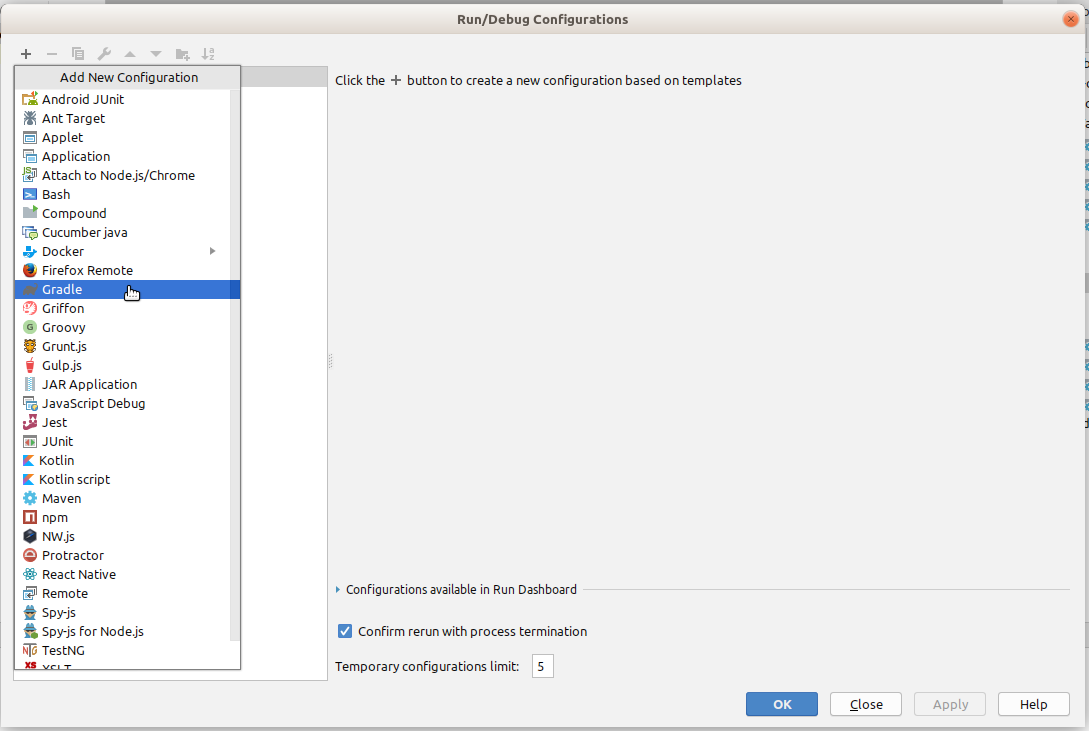Click the Maven gear icon
The image size is (1089, 731).
click(x=30, y=498)
